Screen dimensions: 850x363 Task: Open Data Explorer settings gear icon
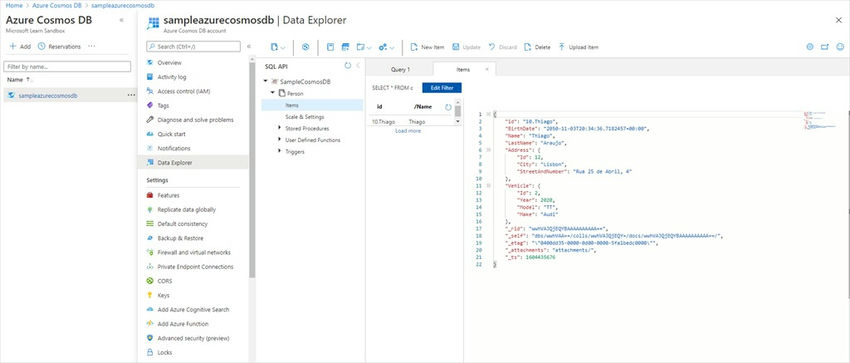810,47
